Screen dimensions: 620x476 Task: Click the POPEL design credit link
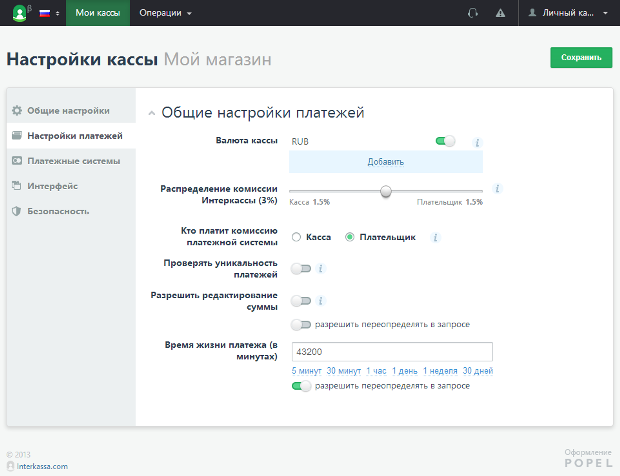coord(588,463)
